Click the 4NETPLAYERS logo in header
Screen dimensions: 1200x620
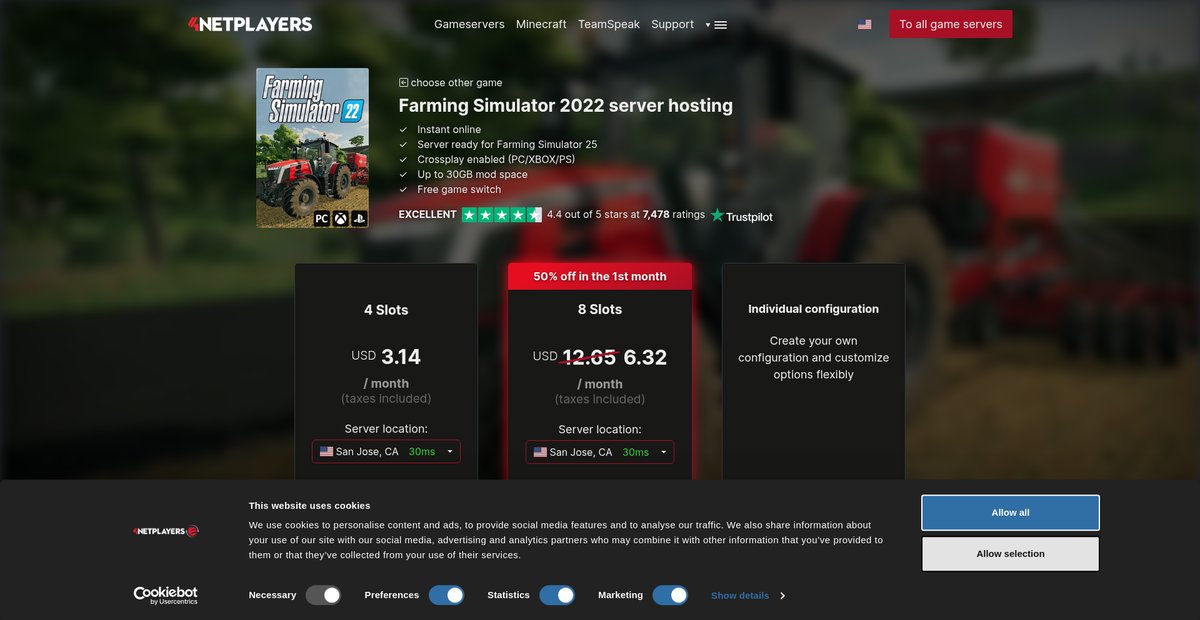click(x=250, y=24)
